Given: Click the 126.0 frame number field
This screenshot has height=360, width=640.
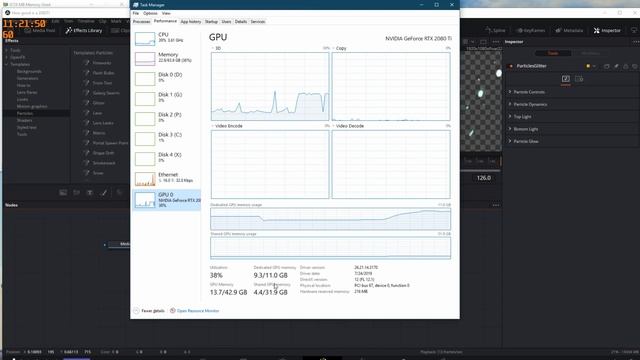Looking at the screenshot, I should click(x=484, y=178).
